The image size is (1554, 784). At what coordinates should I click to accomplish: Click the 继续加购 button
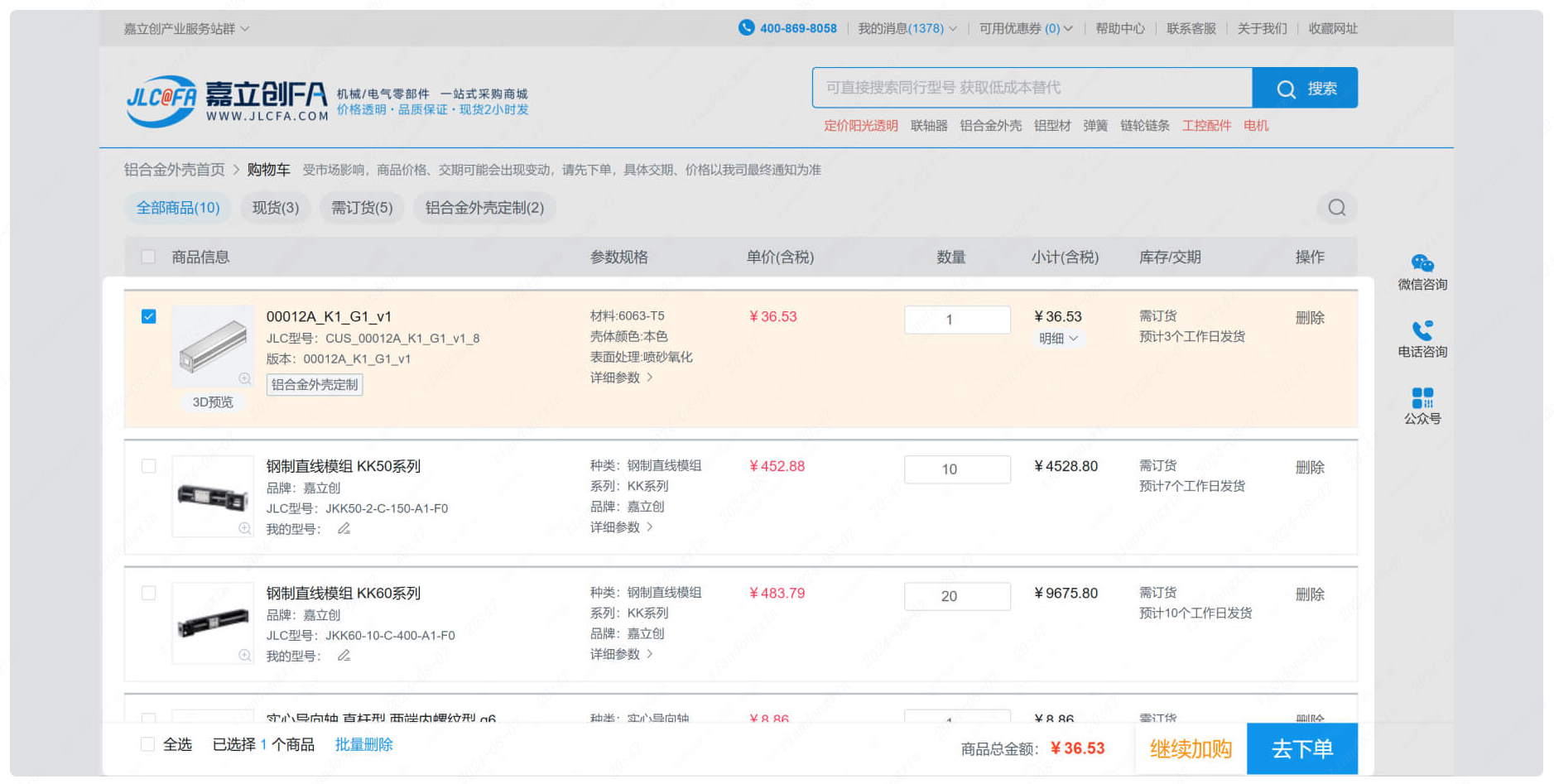[x=1191, y=748]
